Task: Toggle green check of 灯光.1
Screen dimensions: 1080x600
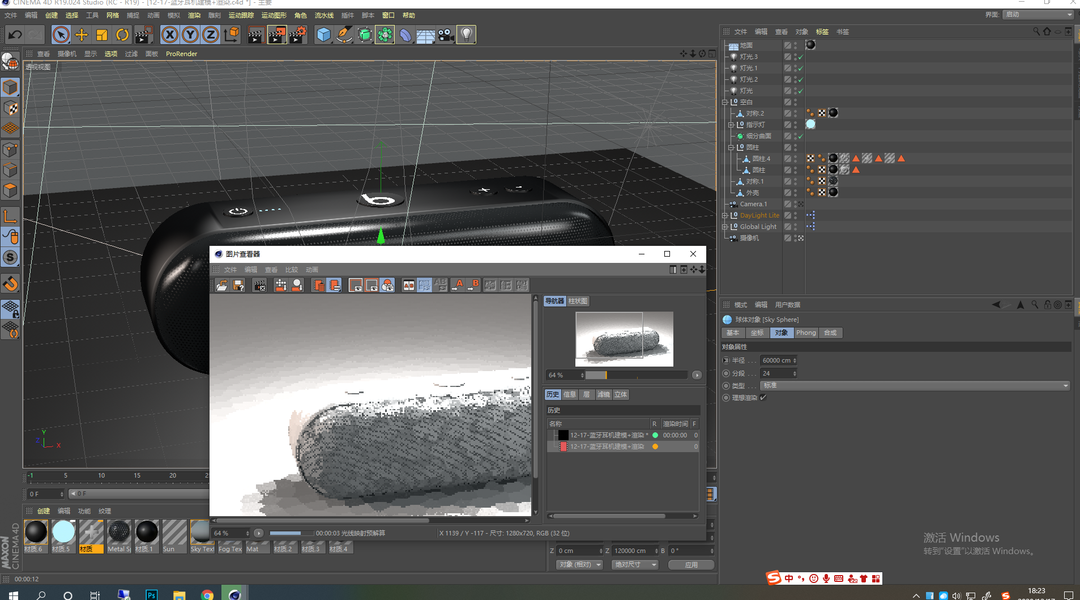Action: click(x=800, y=68)
